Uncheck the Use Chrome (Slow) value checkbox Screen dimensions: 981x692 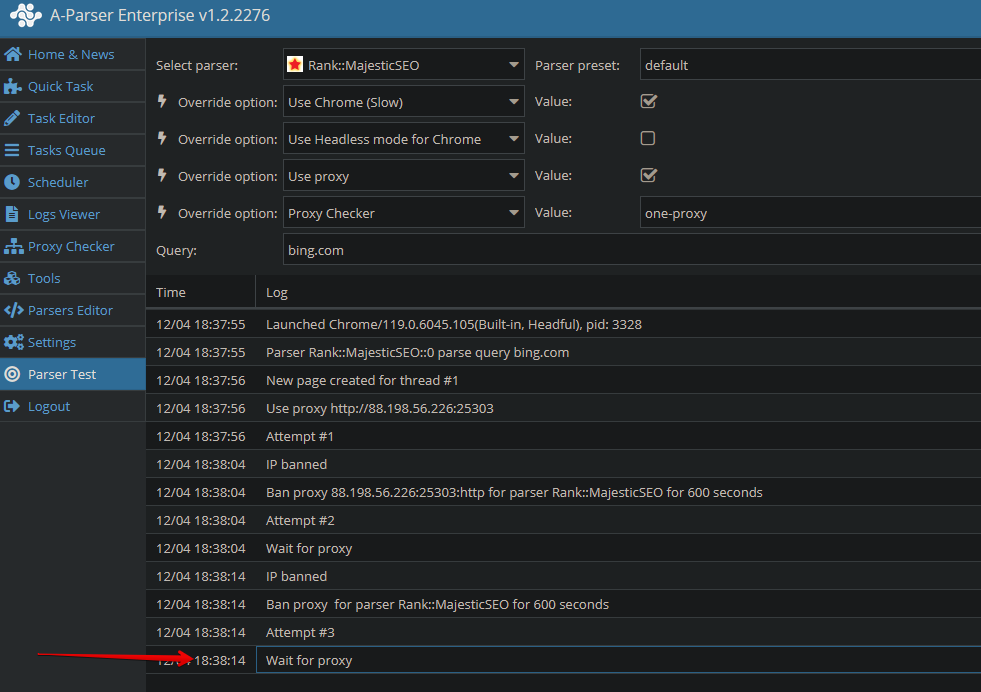(x=648, y=102)
